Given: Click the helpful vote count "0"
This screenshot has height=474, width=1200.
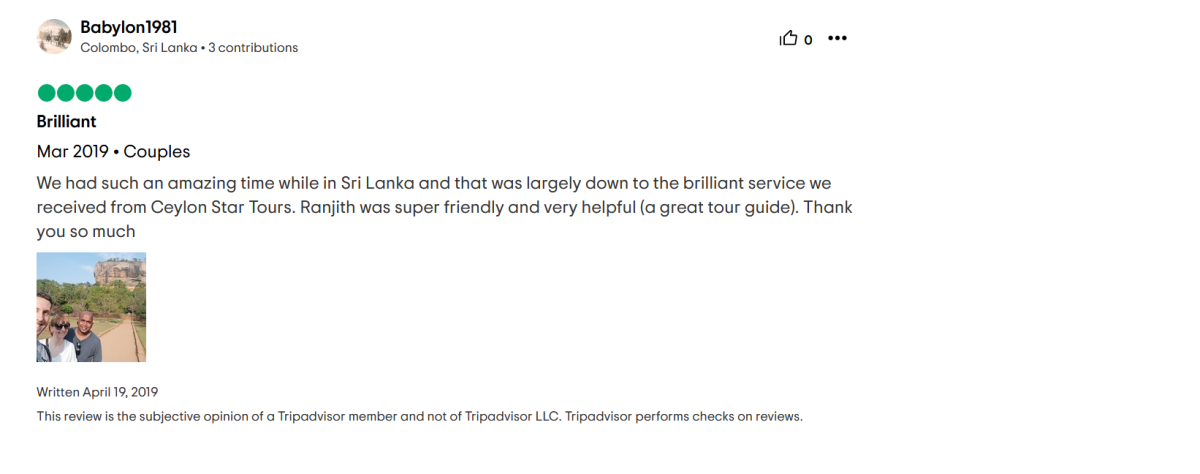Looking at the screenshot, I should (808, 40).
